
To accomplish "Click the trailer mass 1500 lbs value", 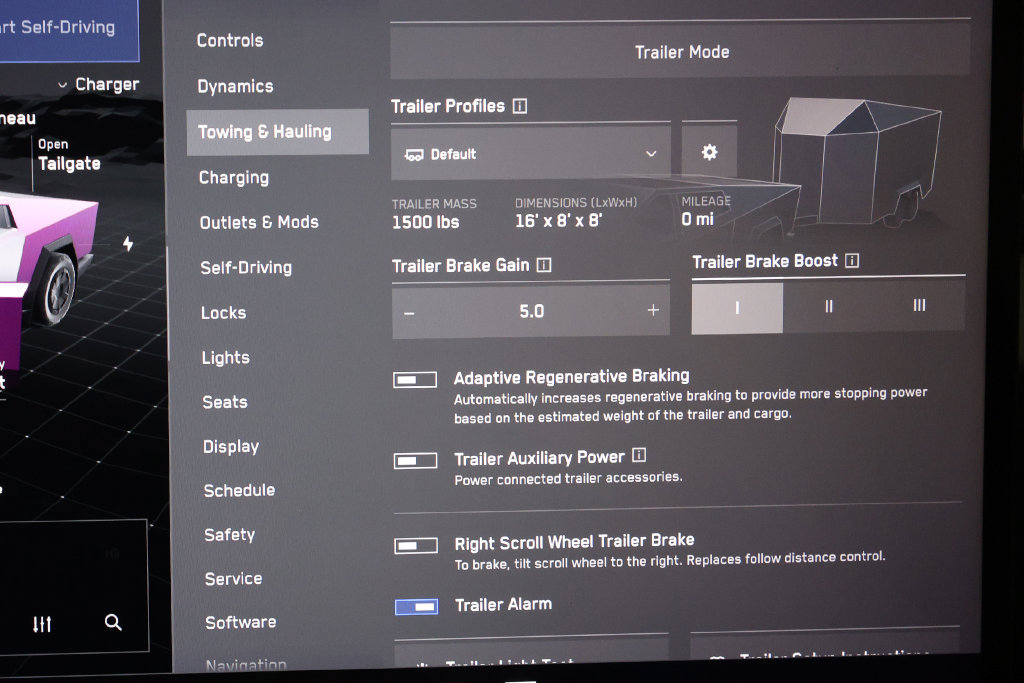I will (425, 222).
